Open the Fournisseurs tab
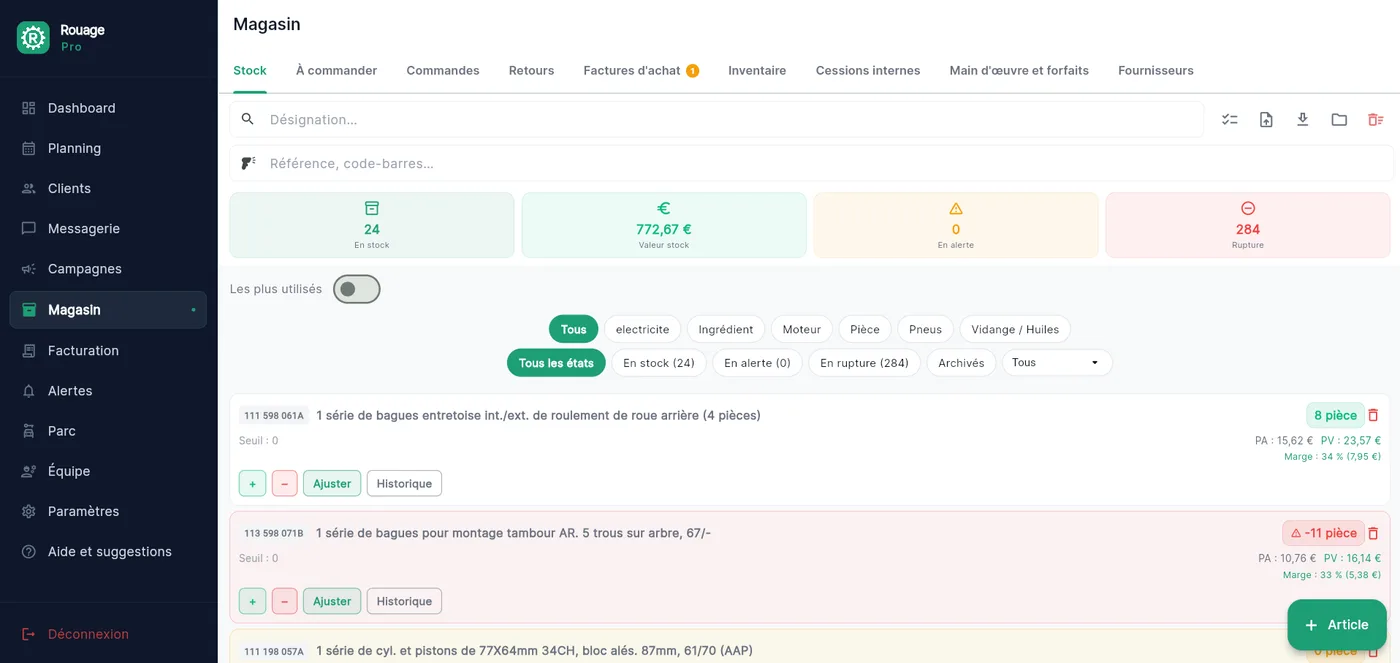 1156,70
